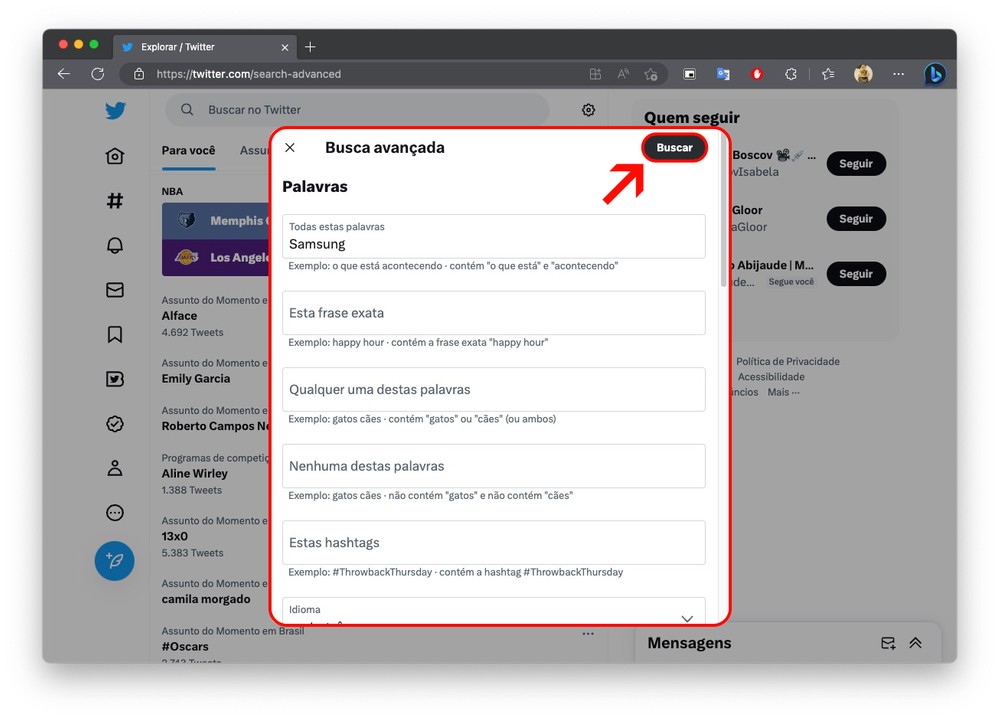Viewport: 1000px width, 720px height.
Task: Open the browser Extensions puzzle icon
Action: [791, 74]
